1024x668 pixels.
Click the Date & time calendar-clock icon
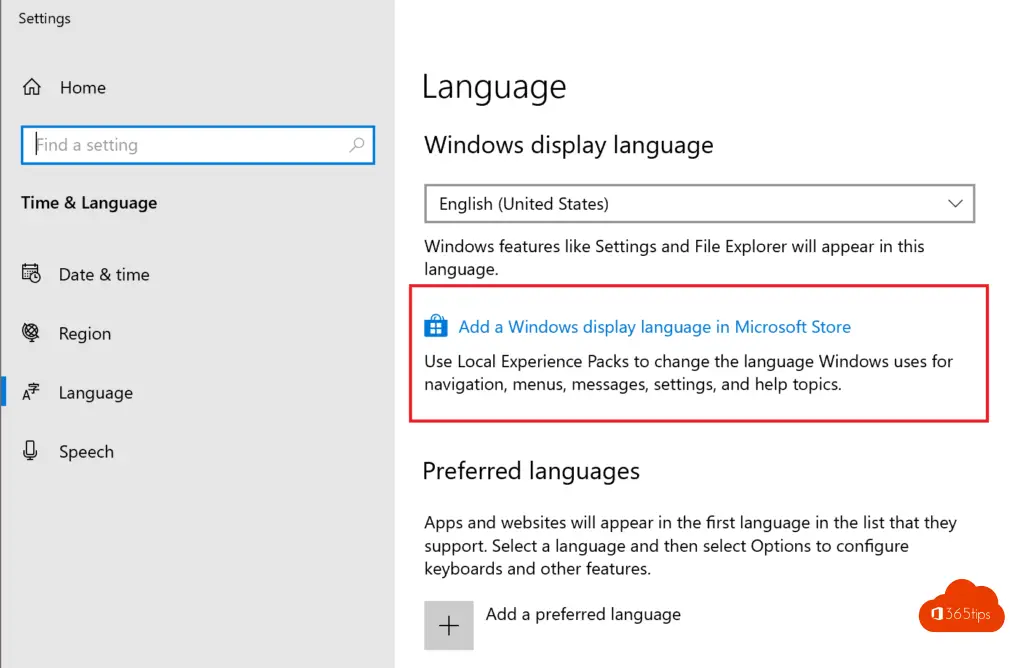[31, 274]
